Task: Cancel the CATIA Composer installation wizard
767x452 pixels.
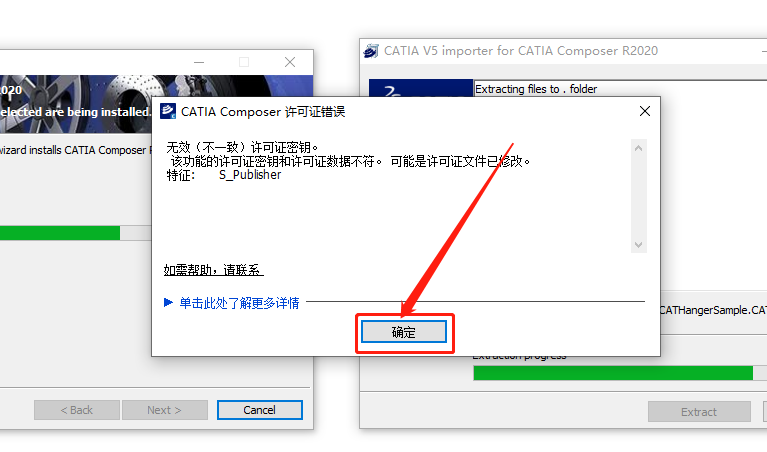Action: pyautogui.click(x=260, y=410)
